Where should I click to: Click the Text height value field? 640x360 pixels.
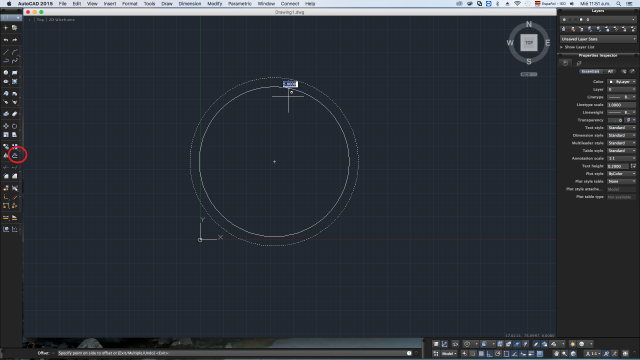618,166
